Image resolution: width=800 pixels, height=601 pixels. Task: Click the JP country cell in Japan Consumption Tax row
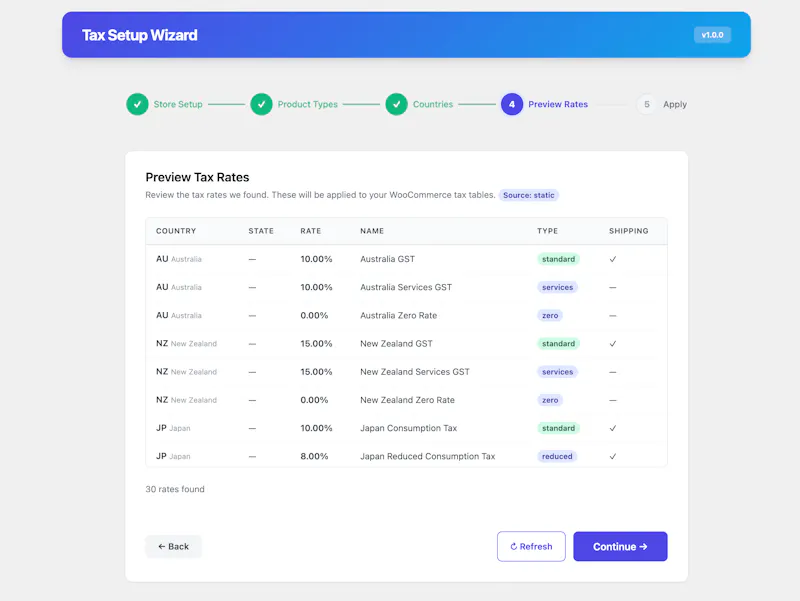coord(173,428)
